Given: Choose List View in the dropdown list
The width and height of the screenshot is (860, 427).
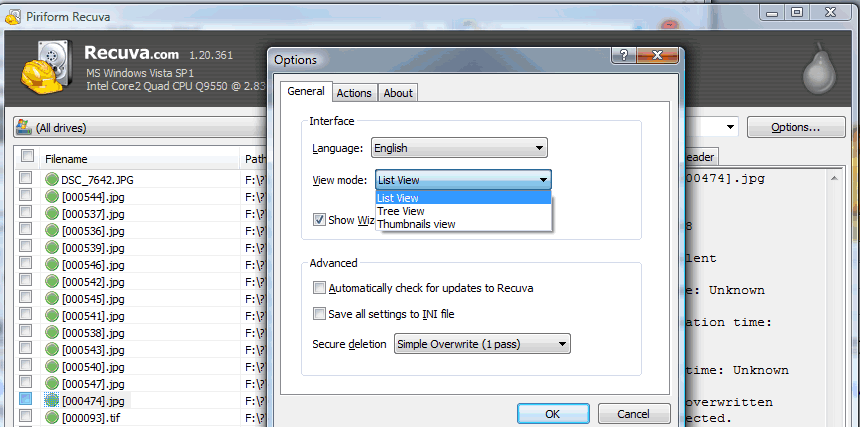Looking at the screenshot, I should [x=463, y=198].
